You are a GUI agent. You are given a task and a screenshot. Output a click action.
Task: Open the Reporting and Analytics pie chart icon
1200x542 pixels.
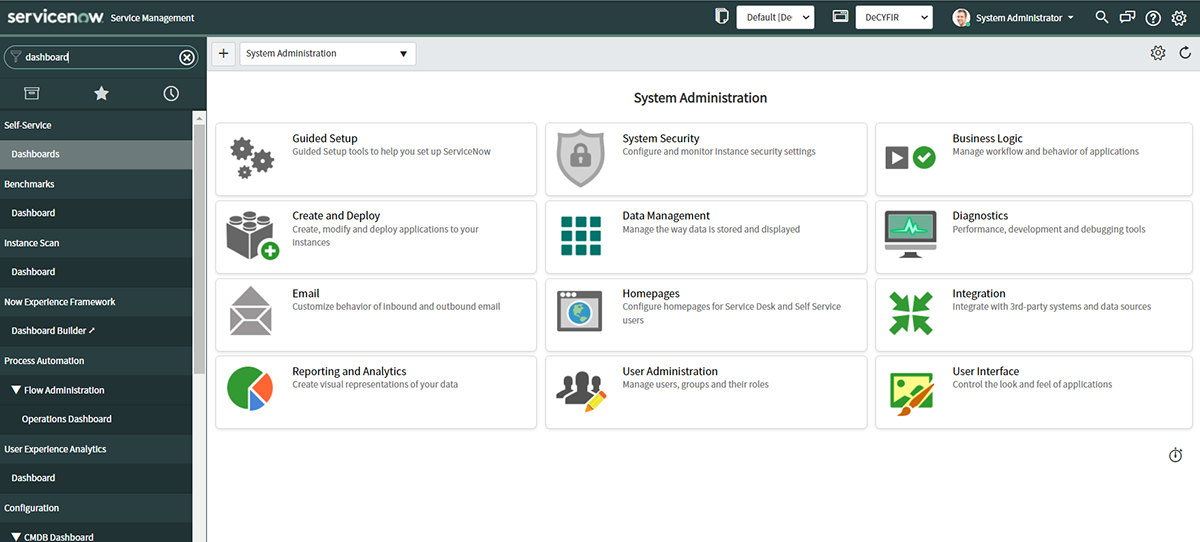pyautogui.click(x=250, y=389)
